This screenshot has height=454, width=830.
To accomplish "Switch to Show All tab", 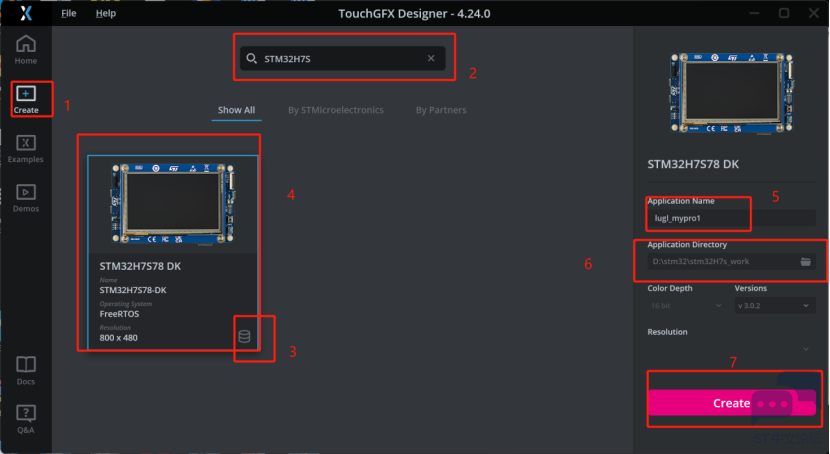I will pos(236,110).
